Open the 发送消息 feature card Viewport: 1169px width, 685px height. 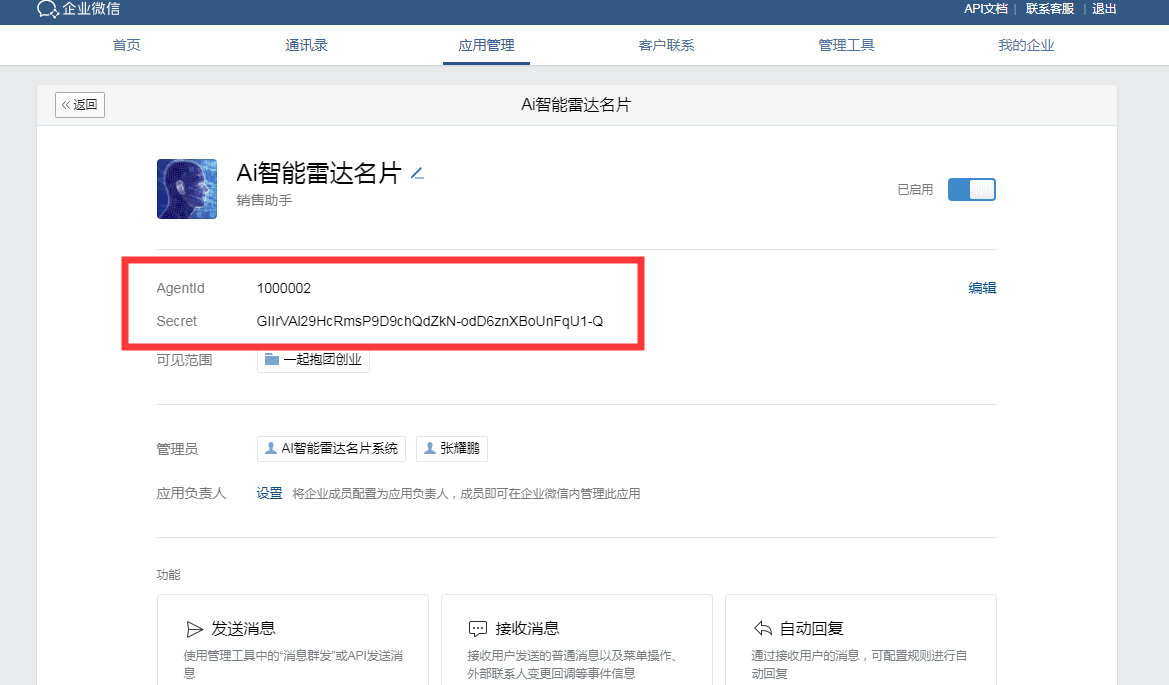[293, 640]
